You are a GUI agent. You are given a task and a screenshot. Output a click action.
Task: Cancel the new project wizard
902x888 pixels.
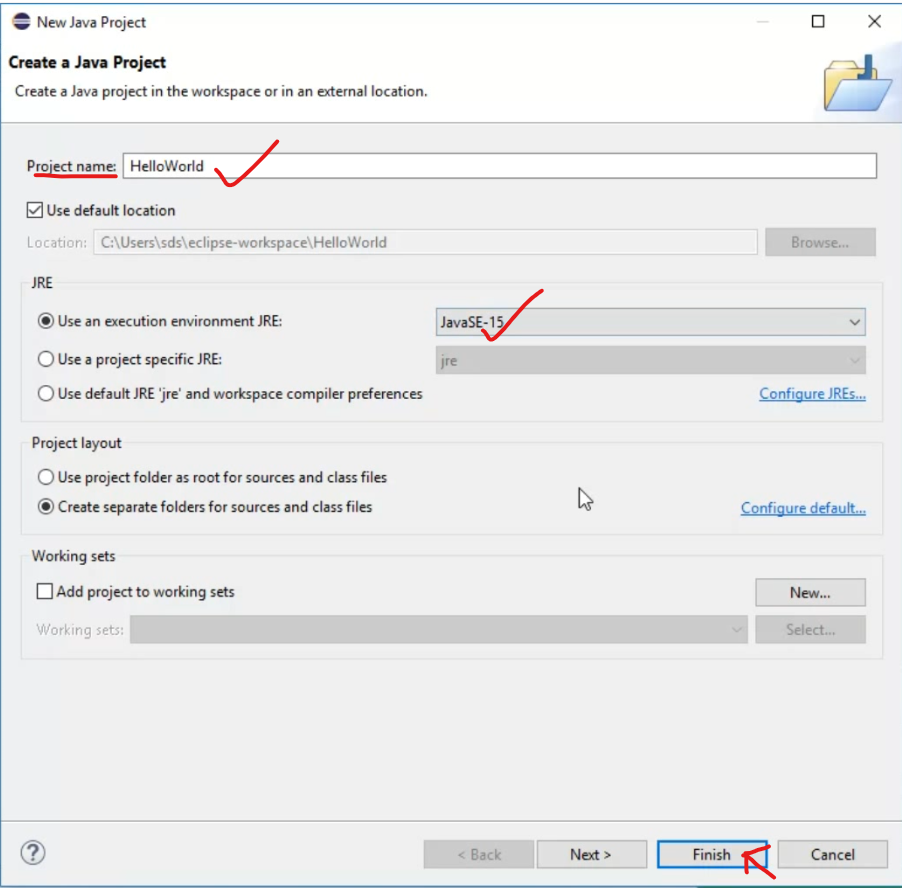(x=832, y=854)
